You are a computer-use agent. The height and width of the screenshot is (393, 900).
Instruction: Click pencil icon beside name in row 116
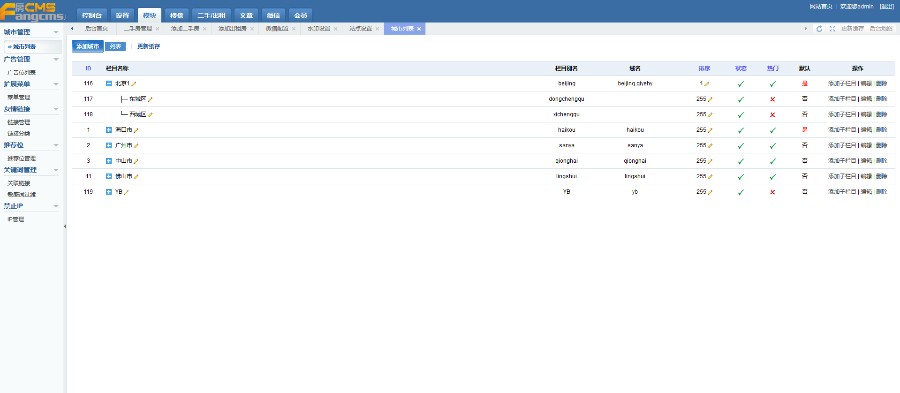click(x=134, y=84)
